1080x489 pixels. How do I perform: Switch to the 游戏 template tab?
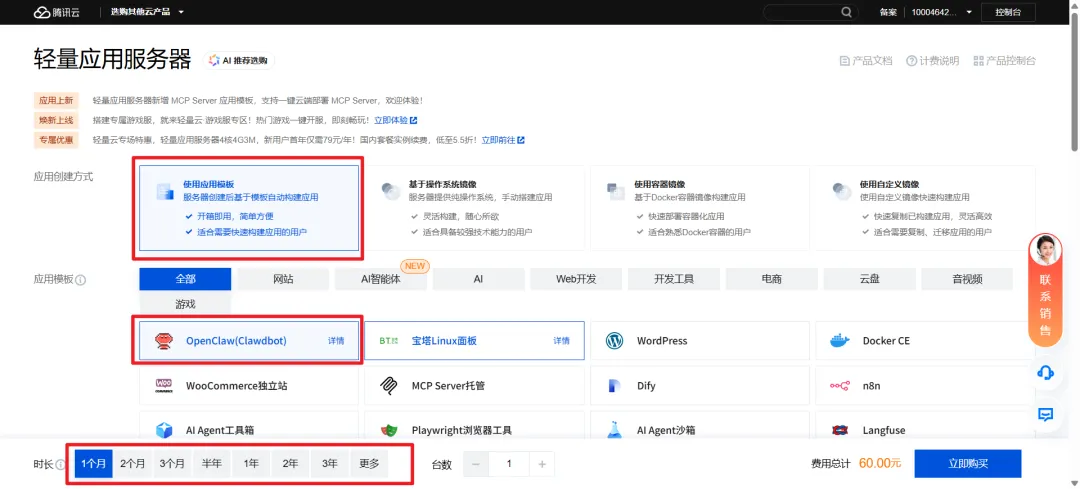pos(185,303)
